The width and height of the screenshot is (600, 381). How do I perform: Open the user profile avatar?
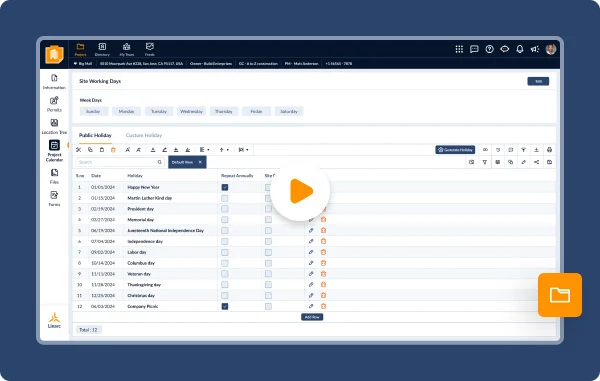551,49
